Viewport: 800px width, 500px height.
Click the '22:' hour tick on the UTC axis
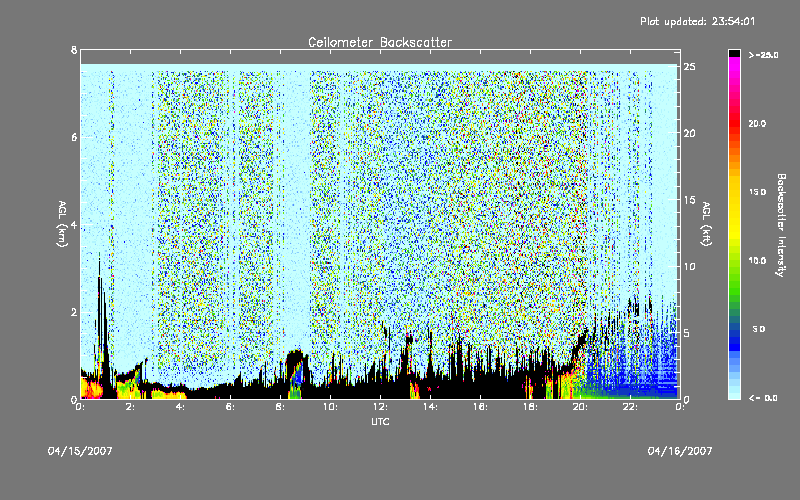(630, 407)
